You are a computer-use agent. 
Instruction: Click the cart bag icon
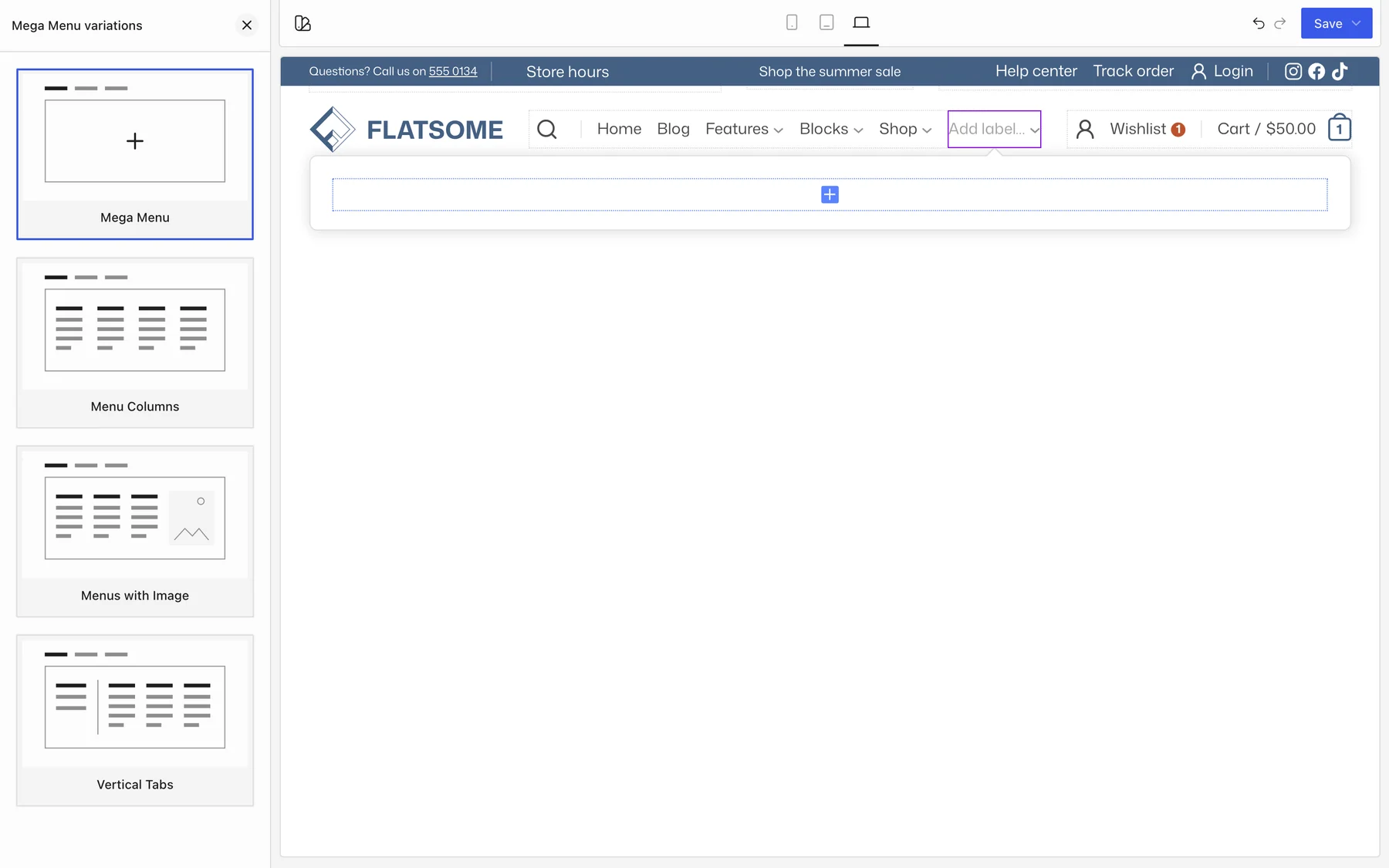click(x=1340, y=127)
